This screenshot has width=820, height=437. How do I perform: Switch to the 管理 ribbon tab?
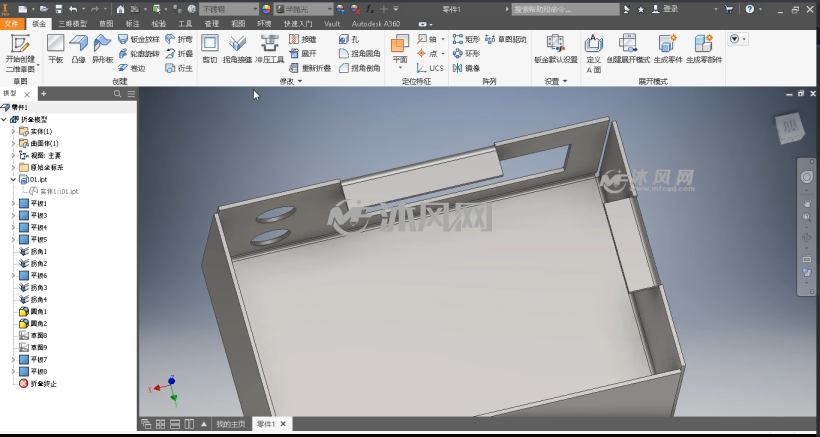pyautogui.click(x=212, y=24)
